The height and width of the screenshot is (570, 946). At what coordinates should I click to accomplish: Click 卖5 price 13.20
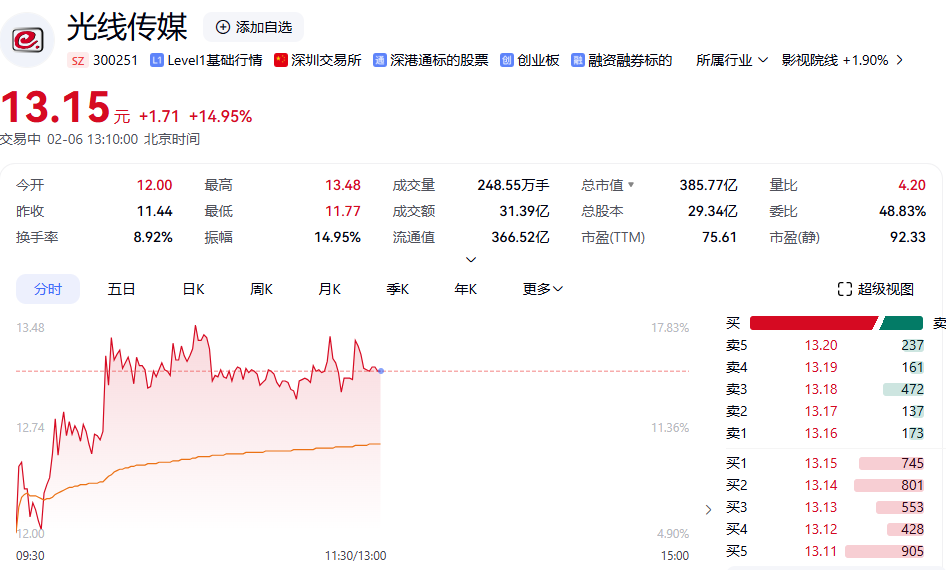821,345
